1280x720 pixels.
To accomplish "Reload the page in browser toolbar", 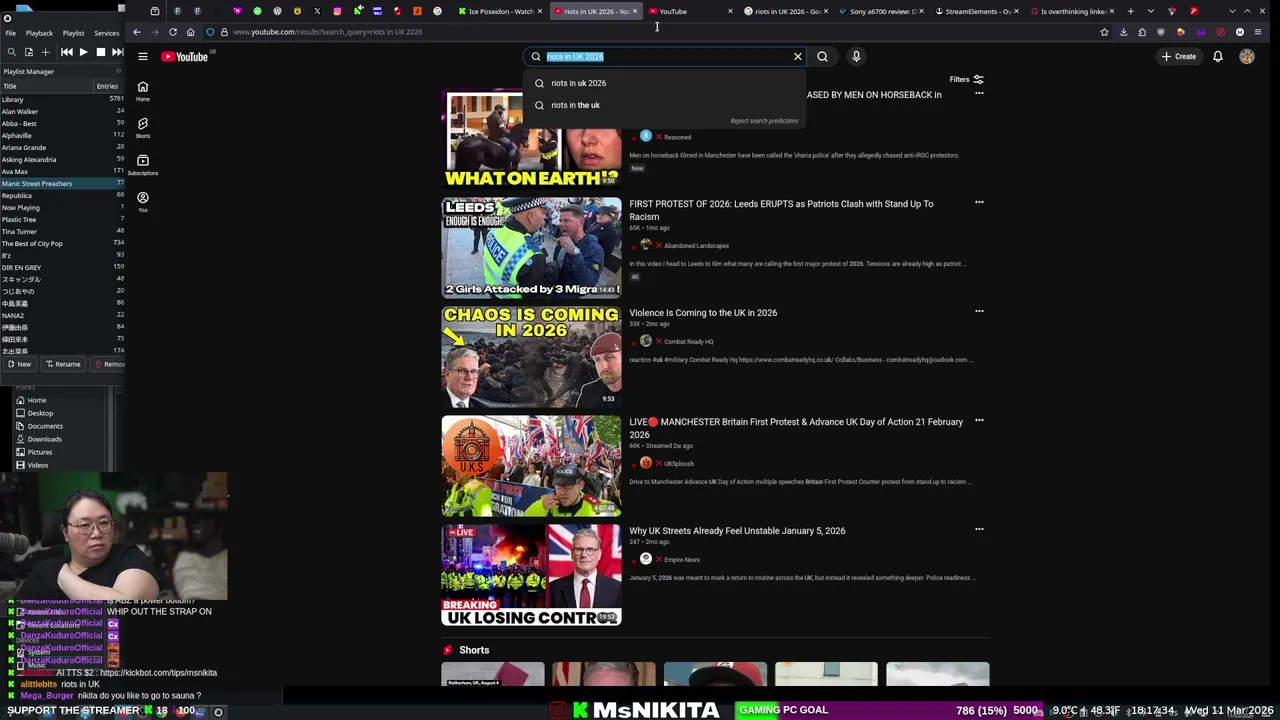I will [172, 32].
